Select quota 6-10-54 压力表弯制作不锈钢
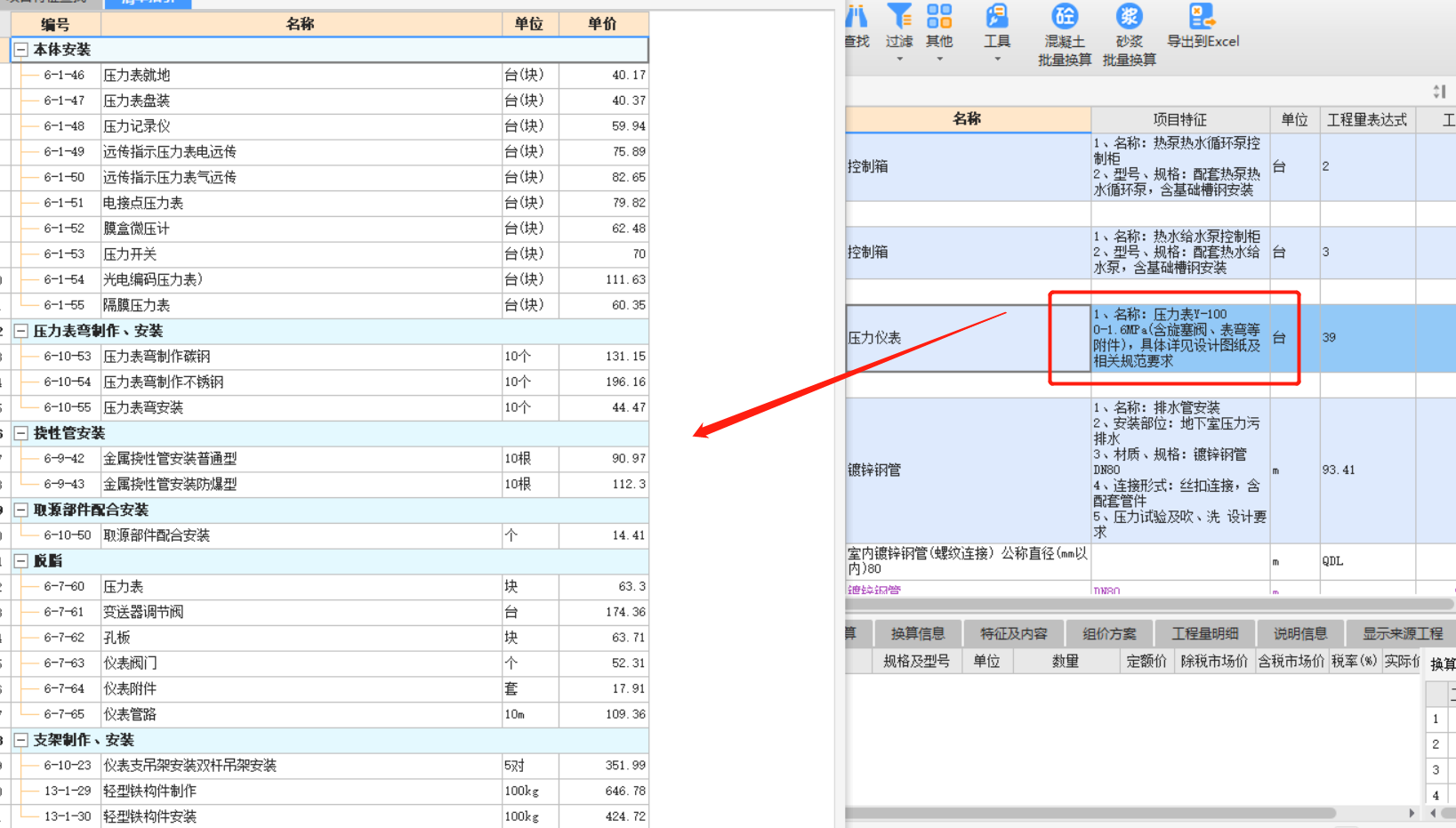 click(x=329, y=382)
